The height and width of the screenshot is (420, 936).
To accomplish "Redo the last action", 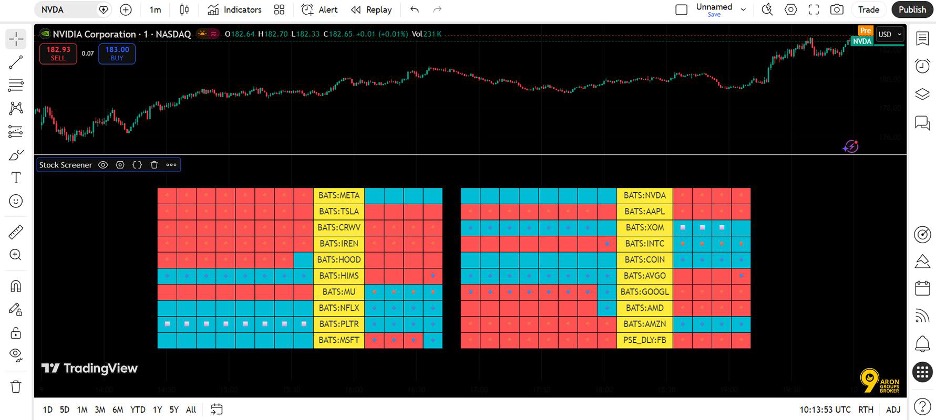I will tap(438, 10).
